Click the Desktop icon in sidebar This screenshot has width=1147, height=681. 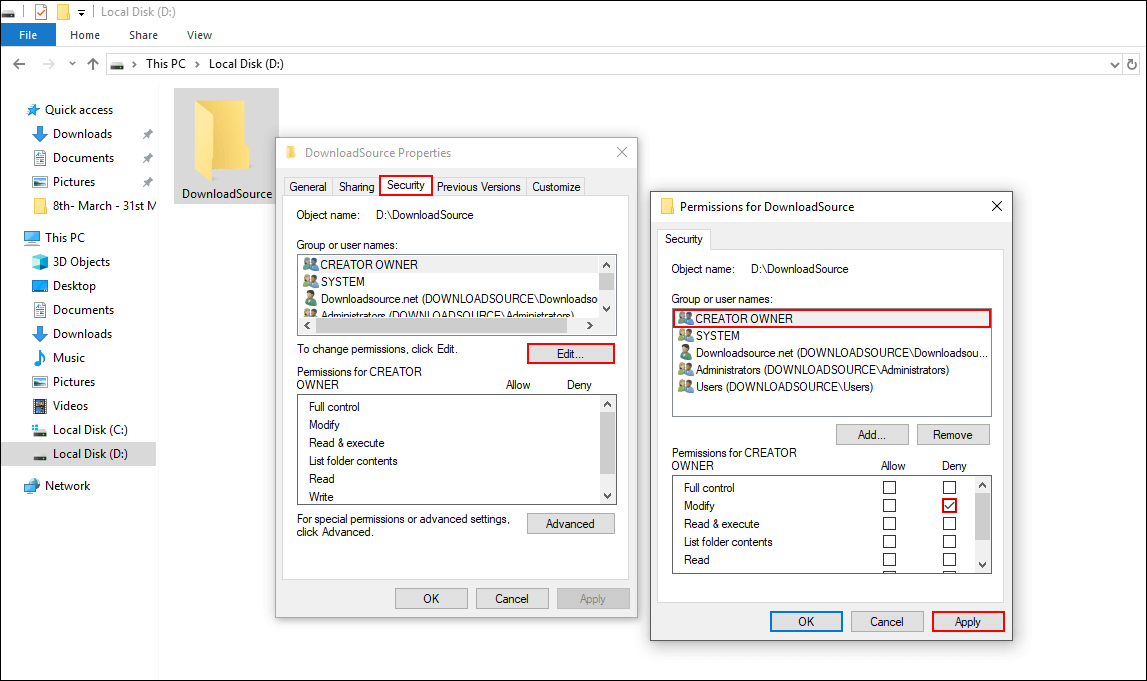pos(40,286)
